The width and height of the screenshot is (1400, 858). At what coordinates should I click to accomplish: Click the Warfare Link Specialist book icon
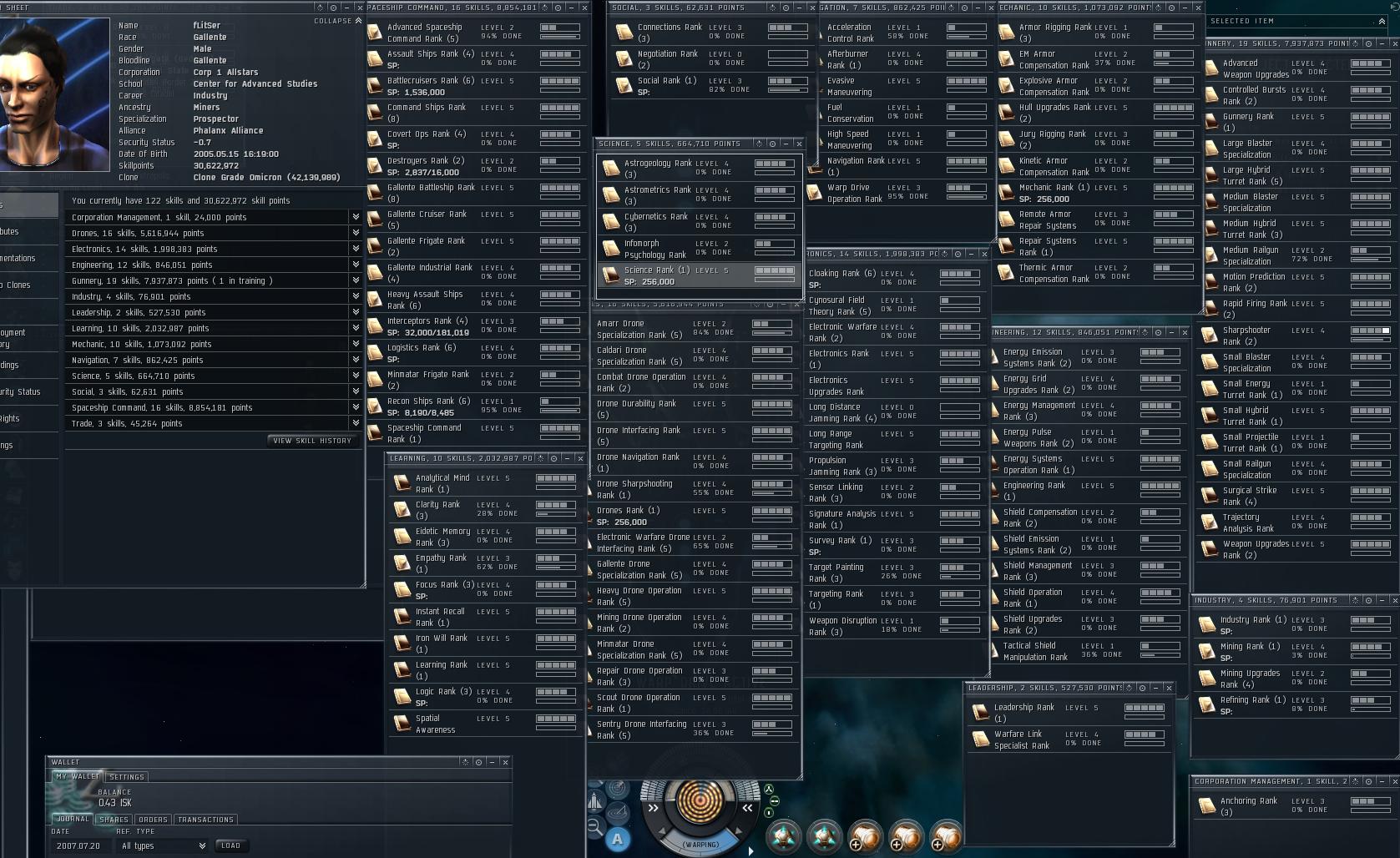980,739
